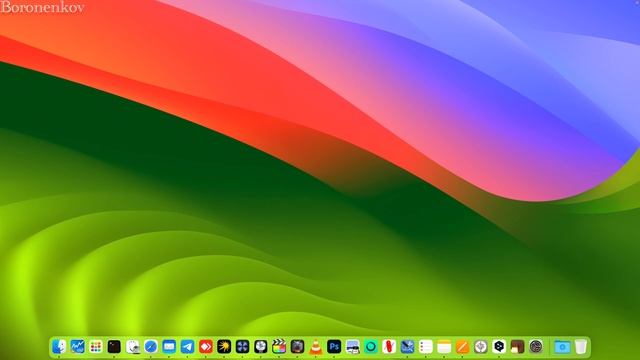
Task: Open the Notes app
Action: click(444, 347)
